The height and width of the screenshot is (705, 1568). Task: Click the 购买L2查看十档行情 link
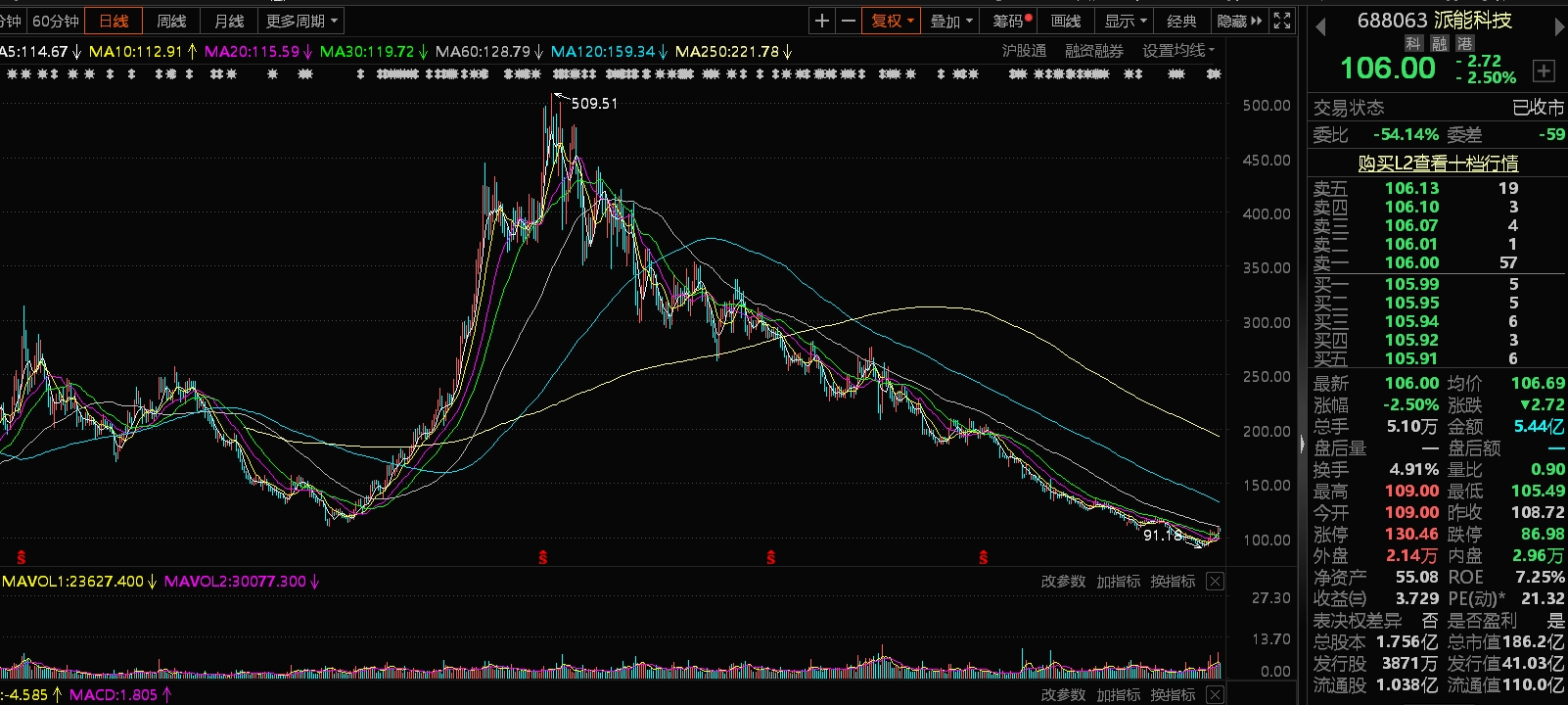[1437, 164]
